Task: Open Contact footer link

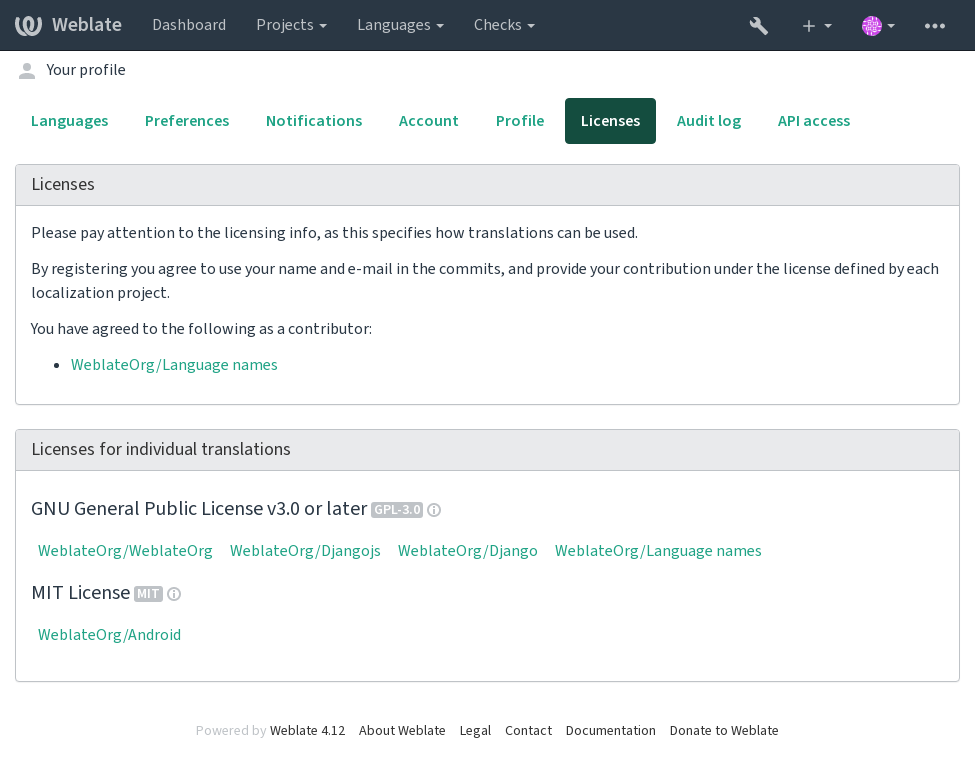Action: 528,730
